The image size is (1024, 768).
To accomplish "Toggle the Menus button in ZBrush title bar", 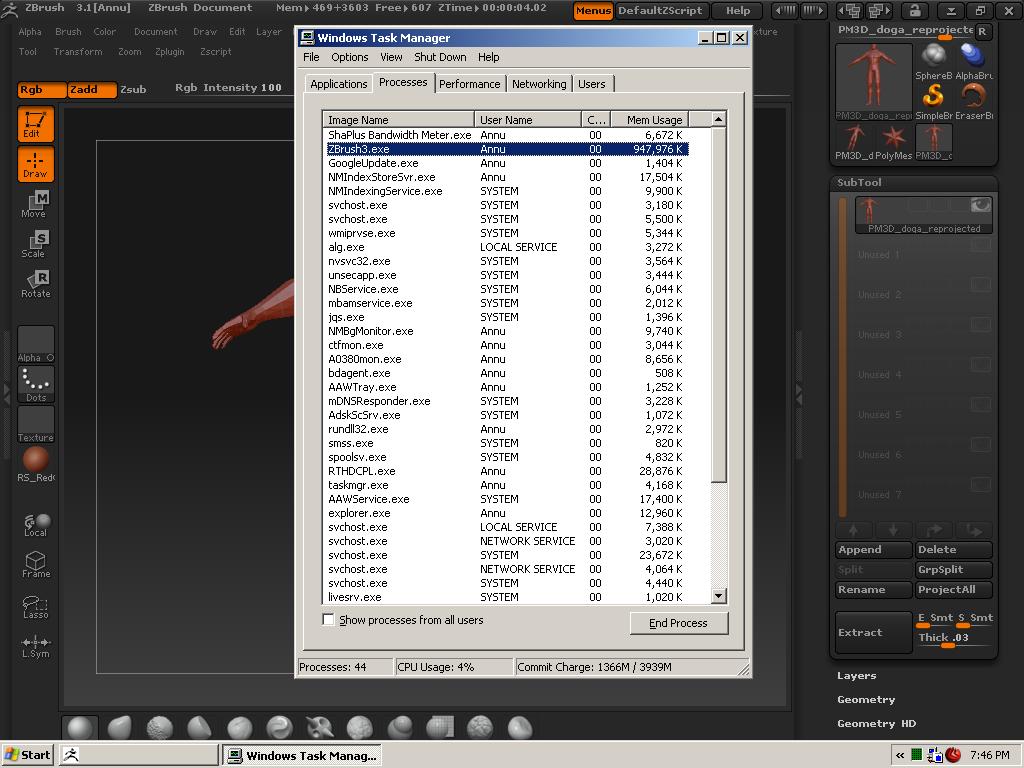I will tap(593, 10).
